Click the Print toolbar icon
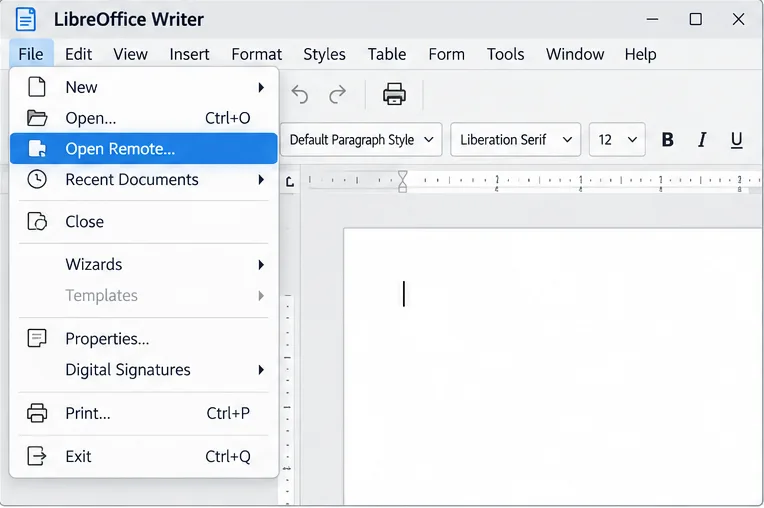The height and width of the screenshot is (508, 764). tap(394, 94)
